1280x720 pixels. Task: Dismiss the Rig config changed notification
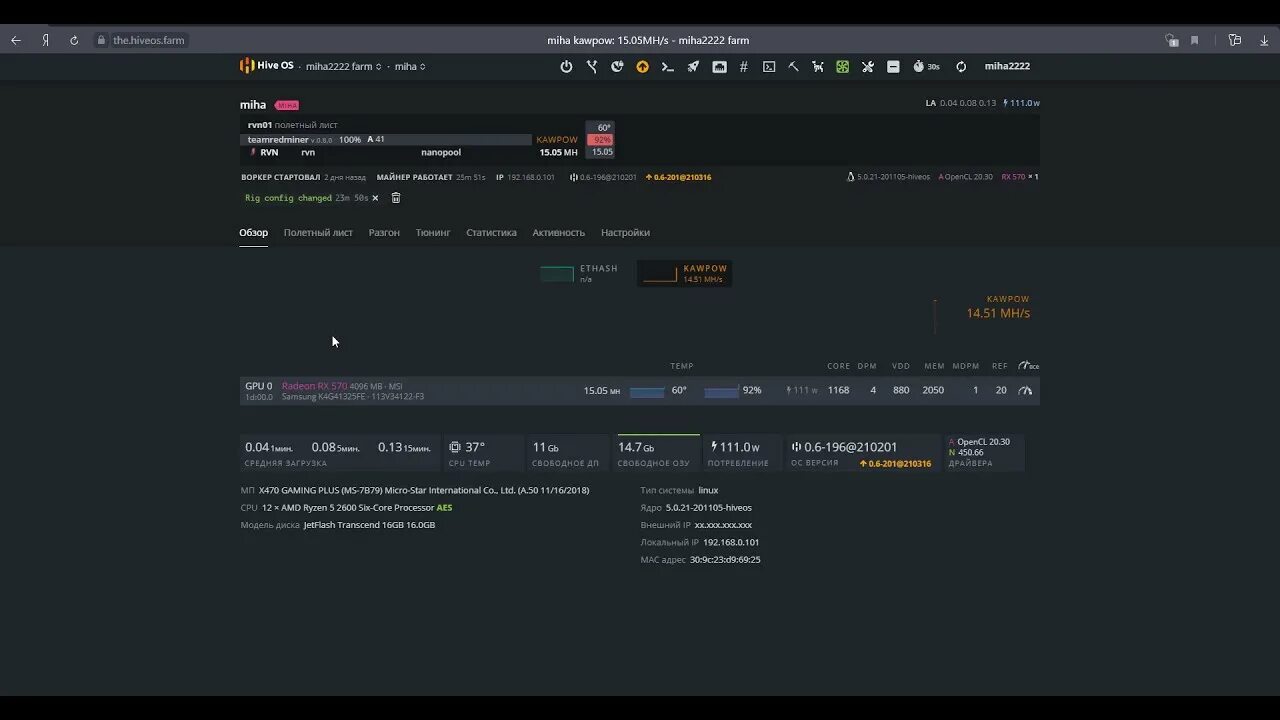[375, 198]
